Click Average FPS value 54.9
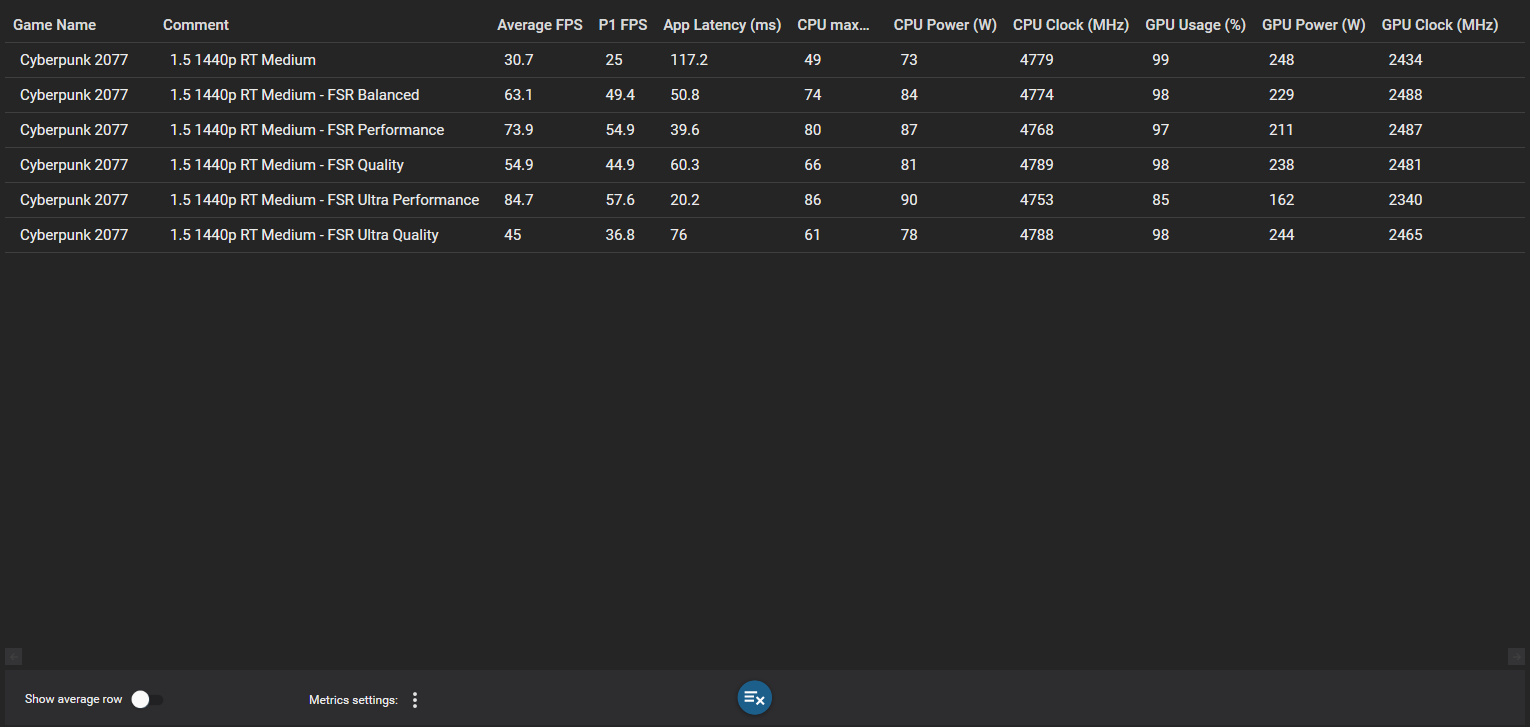 (519, 165)
